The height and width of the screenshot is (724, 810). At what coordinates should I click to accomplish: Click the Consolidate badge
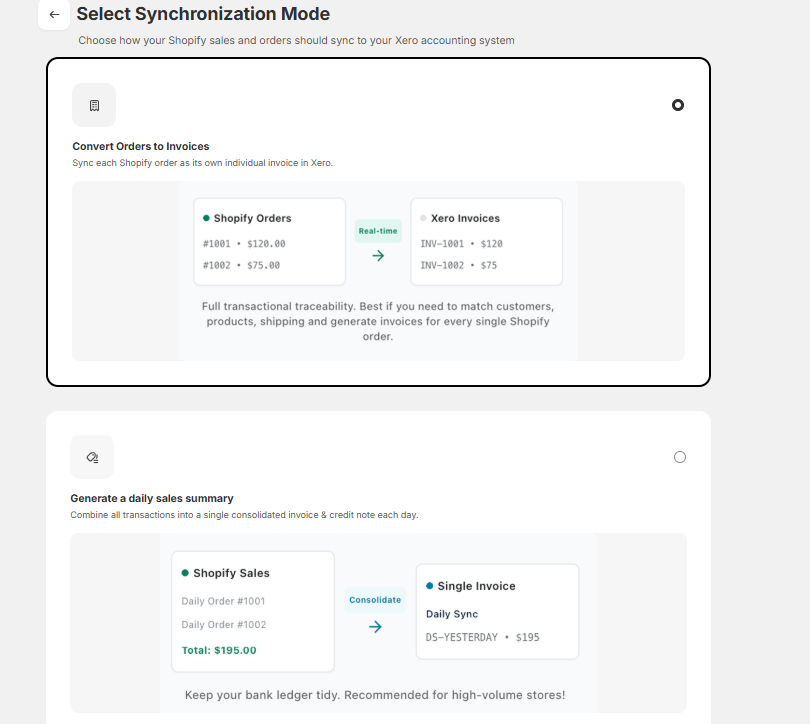coord(375,600)
